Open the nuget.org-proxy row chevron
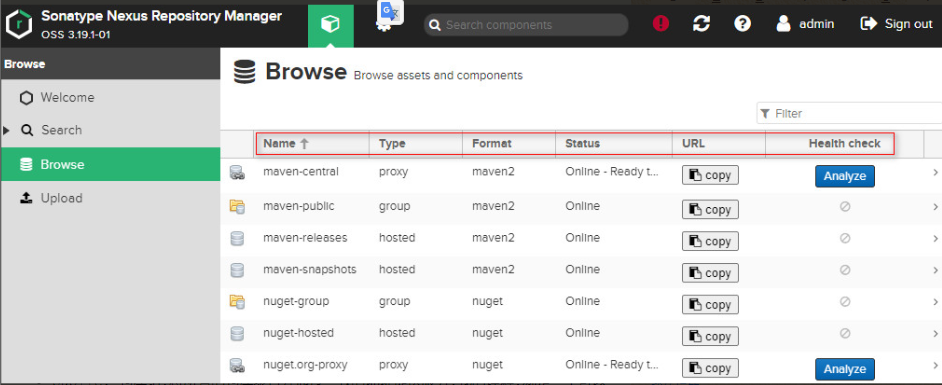 pos(935,365)
